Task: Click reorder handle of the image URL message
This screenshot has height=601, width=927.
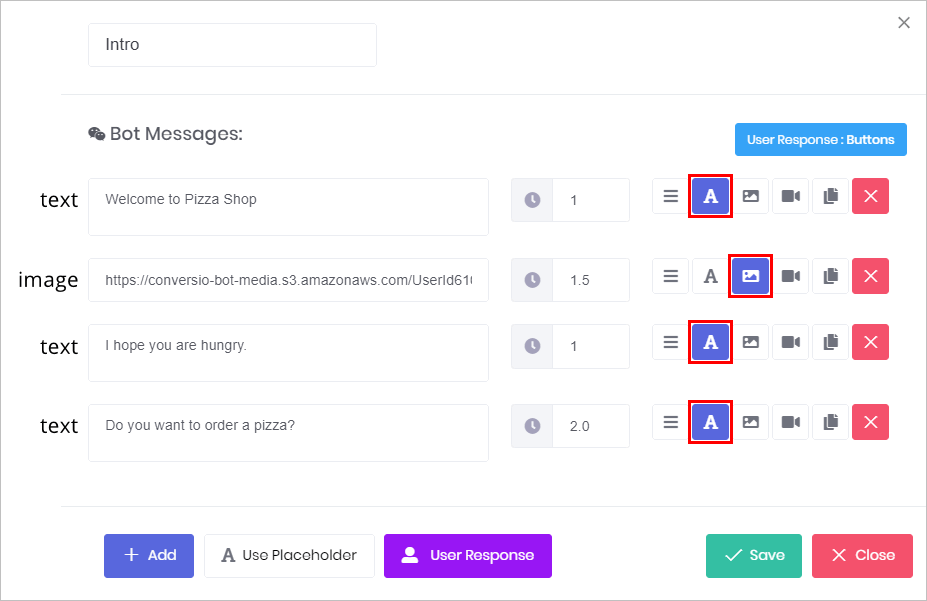Action: pos(670,276)
